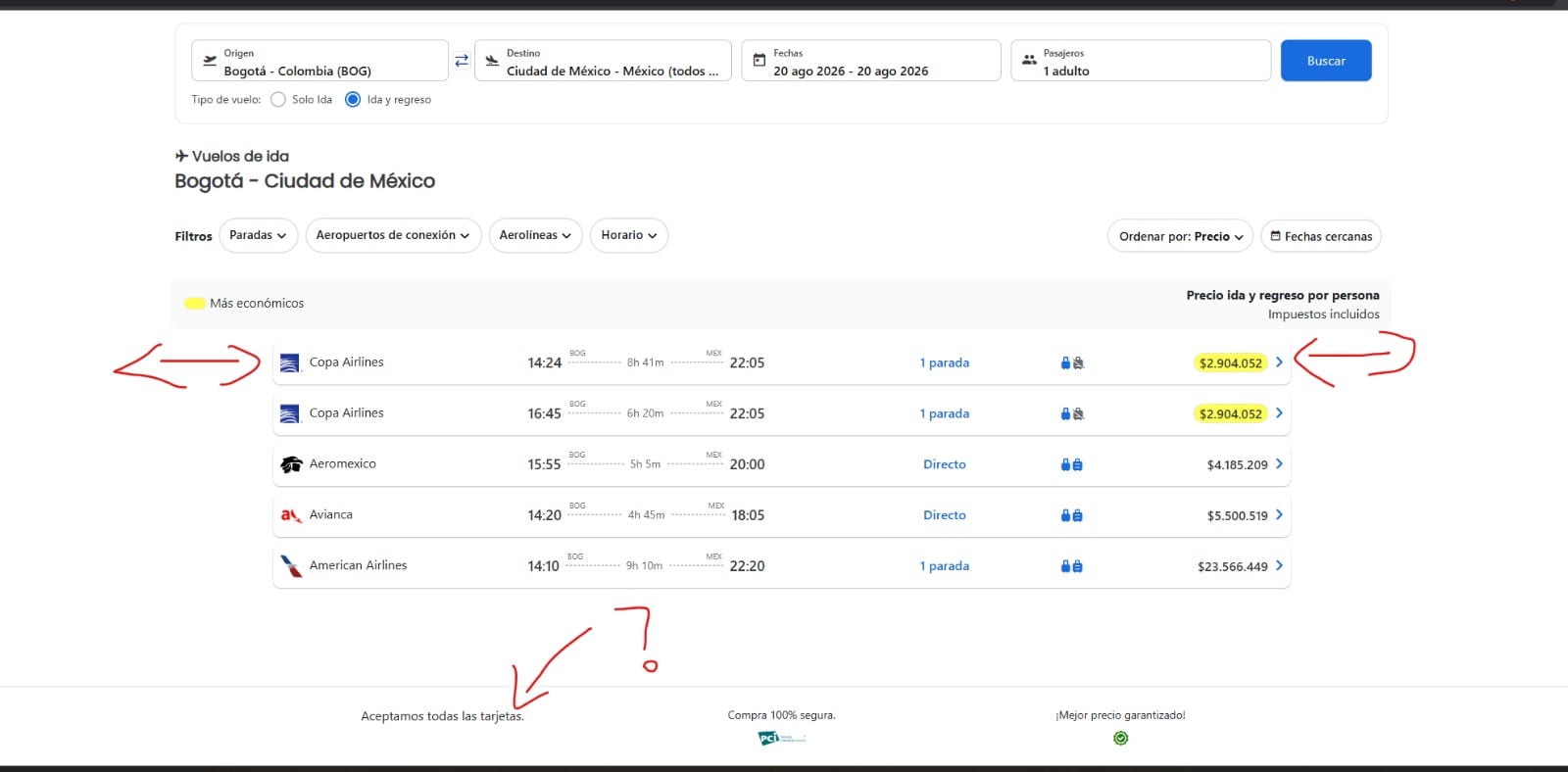Screen dimensions: 1568x772
Task: Click the passengers icon in Pasajeros field
Action: tap(1029, 61)
